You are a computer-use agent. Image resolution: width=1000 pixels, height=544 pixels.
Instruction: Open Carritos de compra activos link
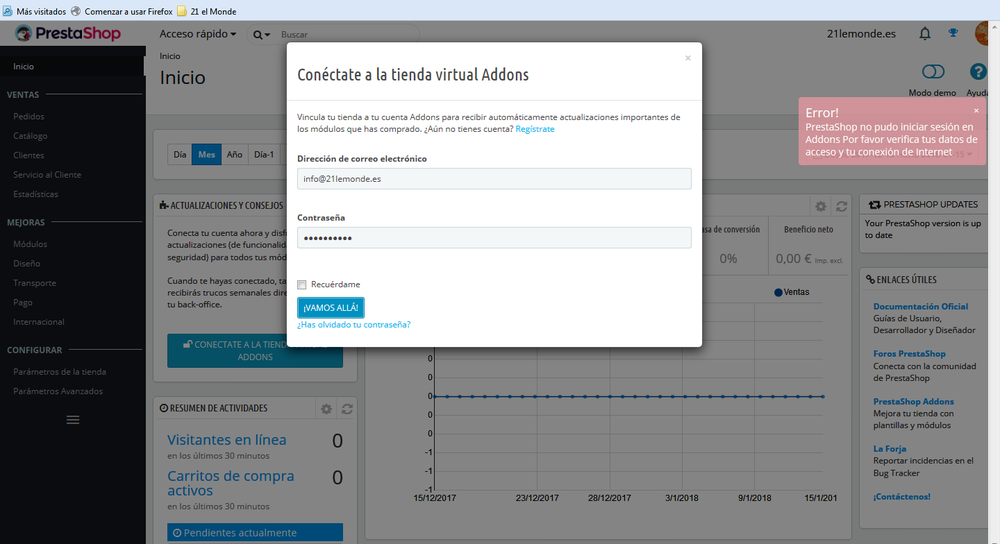click(231, 483)
